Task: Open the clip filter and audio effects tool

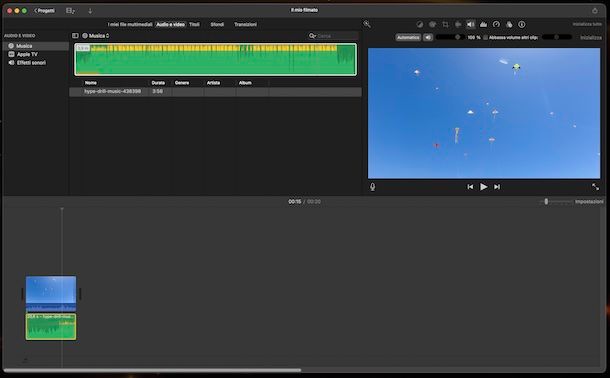Action: point(509,24)
